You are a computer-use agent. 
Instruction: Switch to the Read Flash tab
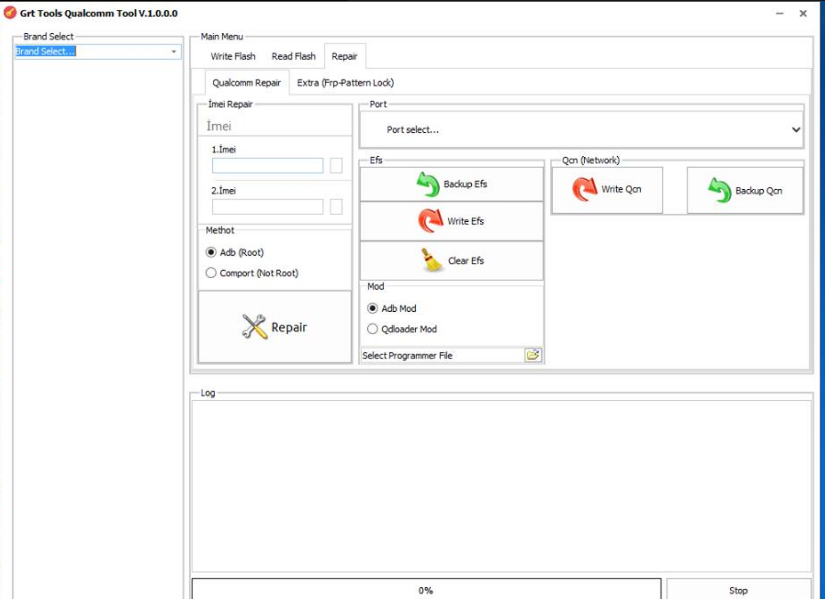point(294,56)
